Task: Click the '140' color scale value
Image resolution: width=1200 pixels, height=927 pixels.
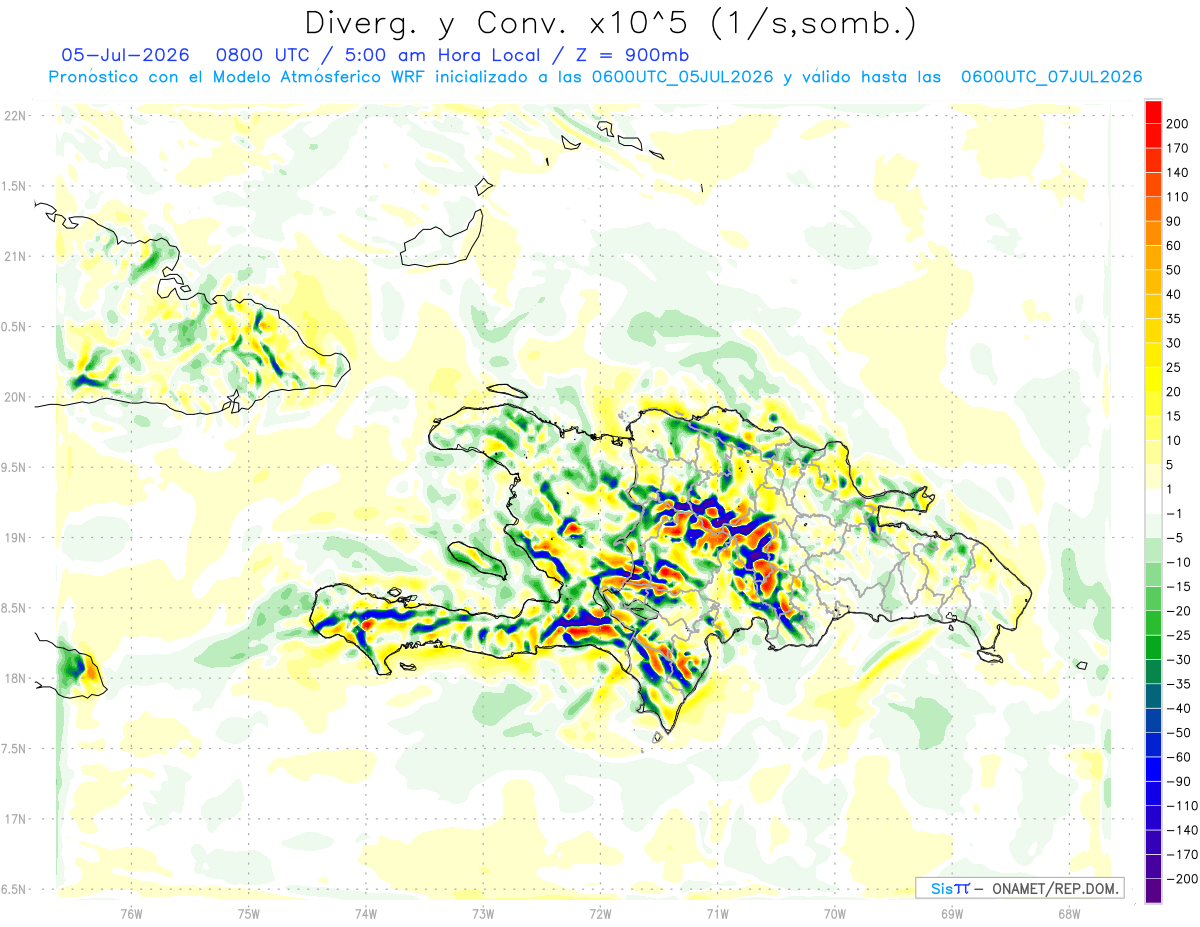Action: 1179,173
